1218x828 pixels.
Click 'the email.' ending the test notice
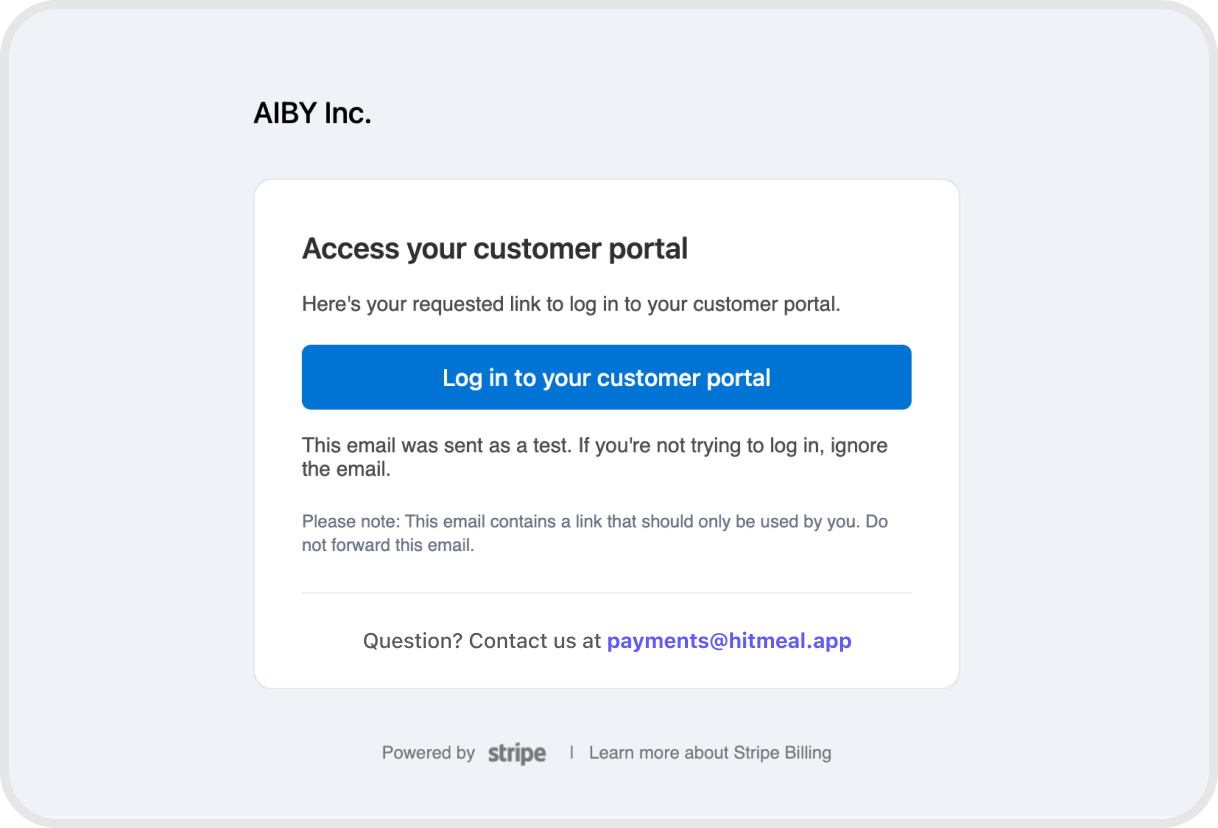click(346, 469)
